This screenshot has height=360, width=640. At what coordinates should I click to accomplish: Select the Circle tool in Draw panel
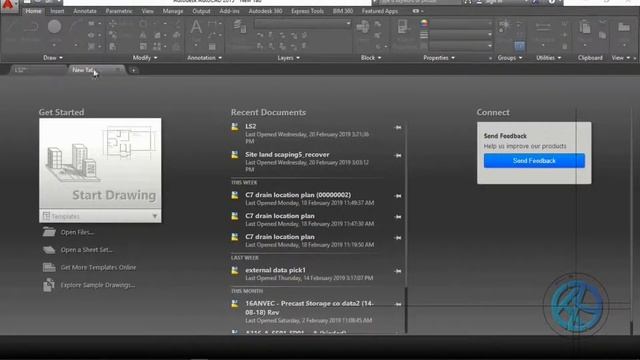pyautogui.click(x=54, y=27)
